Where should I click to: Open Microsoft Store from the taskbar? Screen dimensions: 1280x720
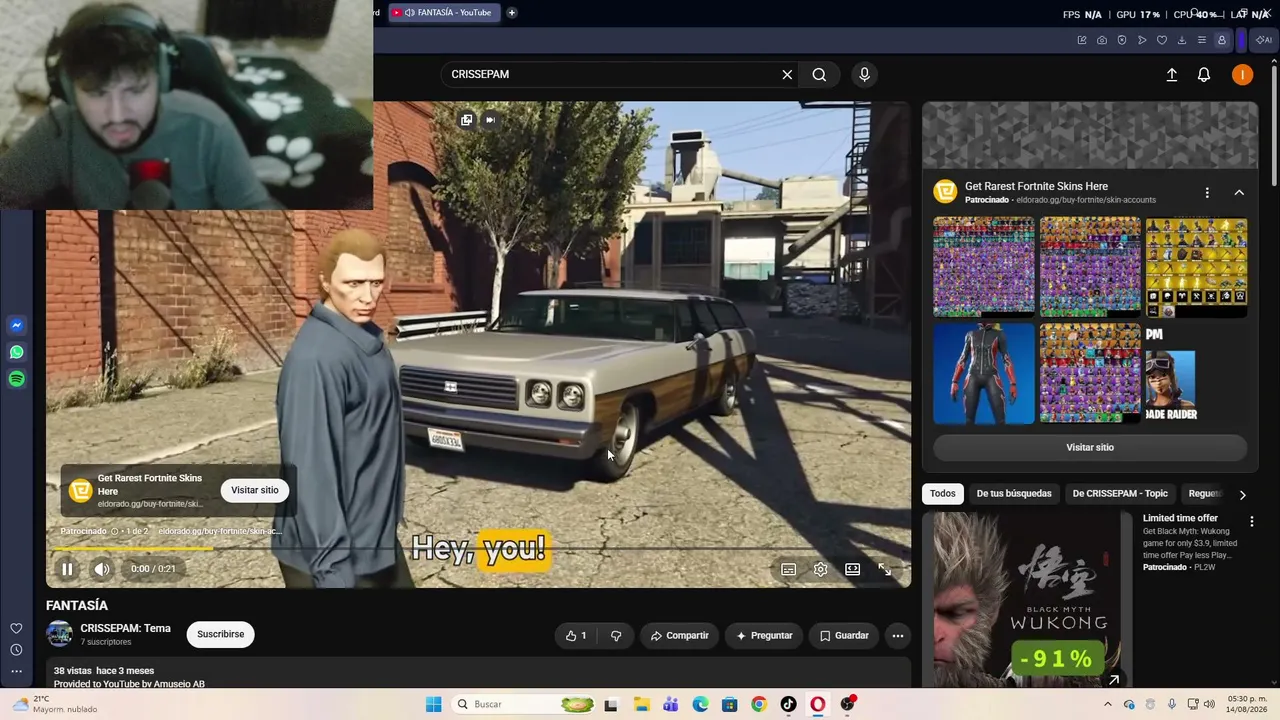coord(730,704)
